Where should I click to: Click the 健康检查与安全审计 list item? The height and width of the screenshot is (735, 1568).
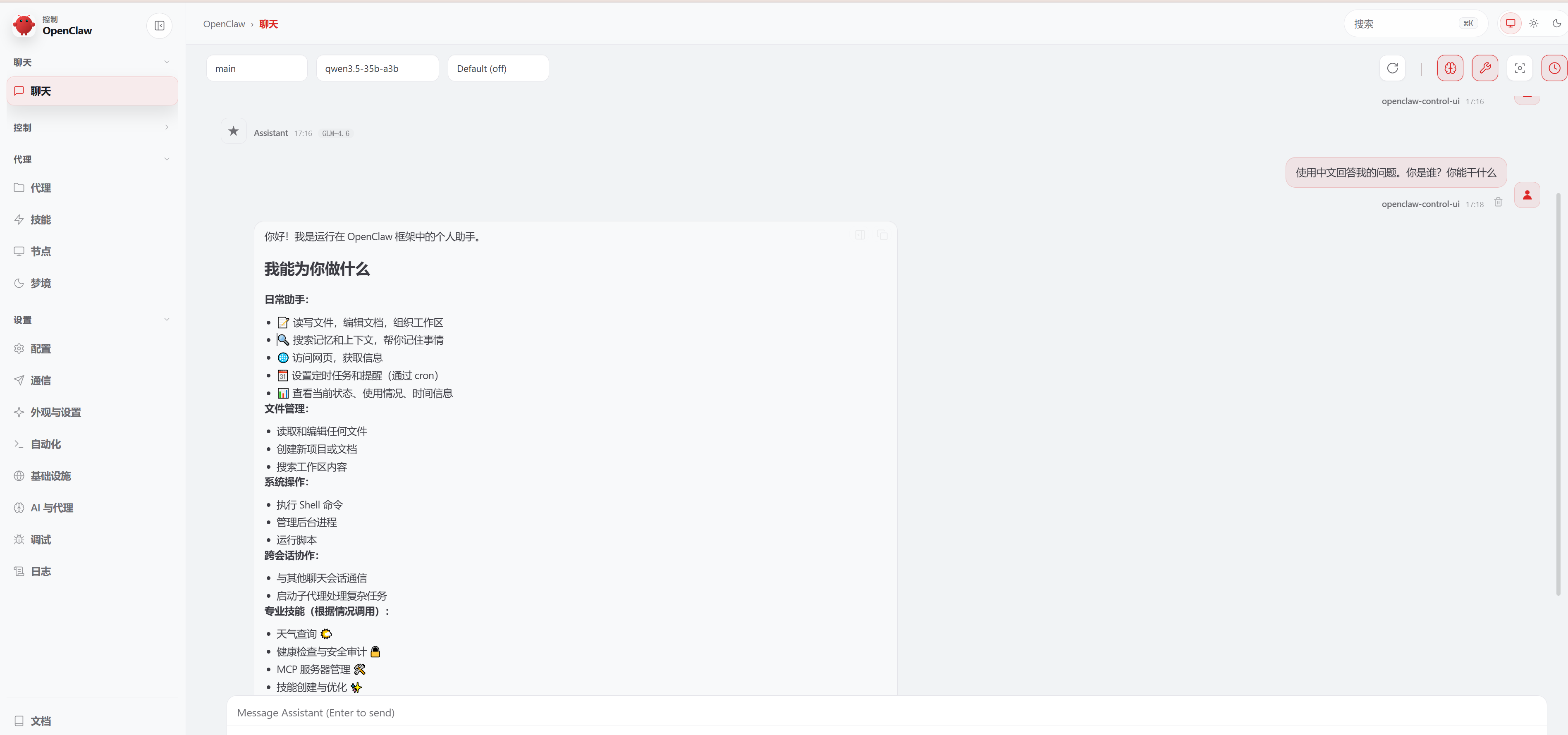(329, 651)
